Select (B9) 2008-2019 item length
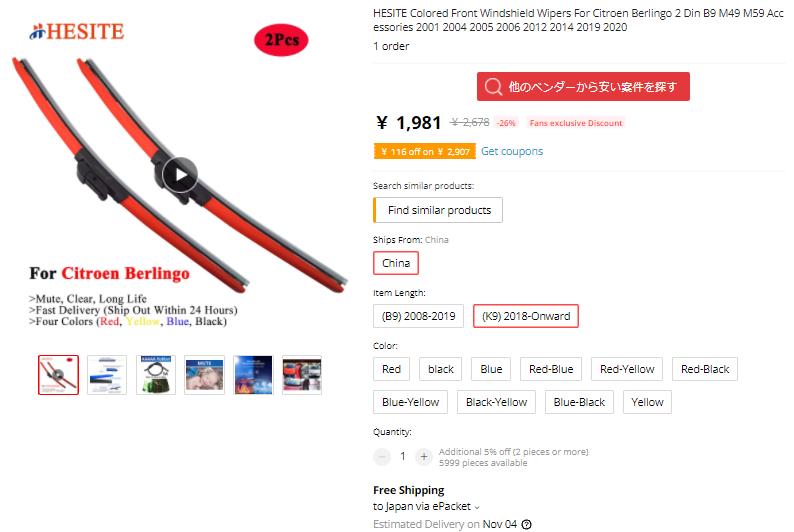 [418, 316]
